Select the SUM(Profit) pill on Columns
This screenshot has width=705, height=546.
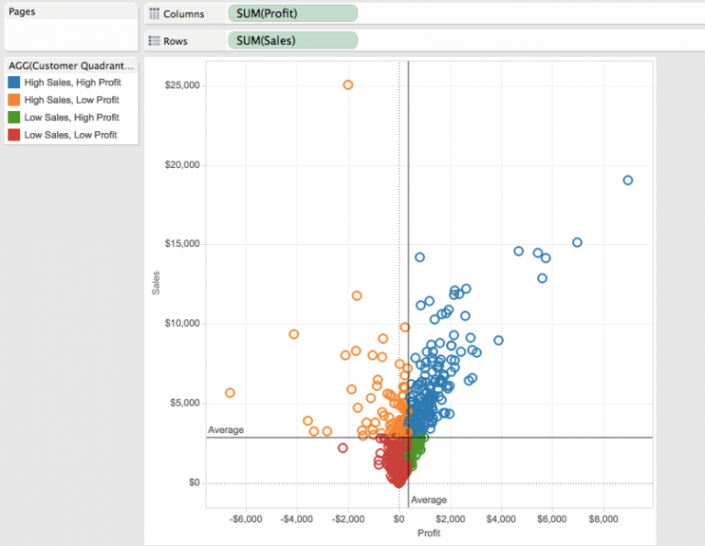coord(292,15)
